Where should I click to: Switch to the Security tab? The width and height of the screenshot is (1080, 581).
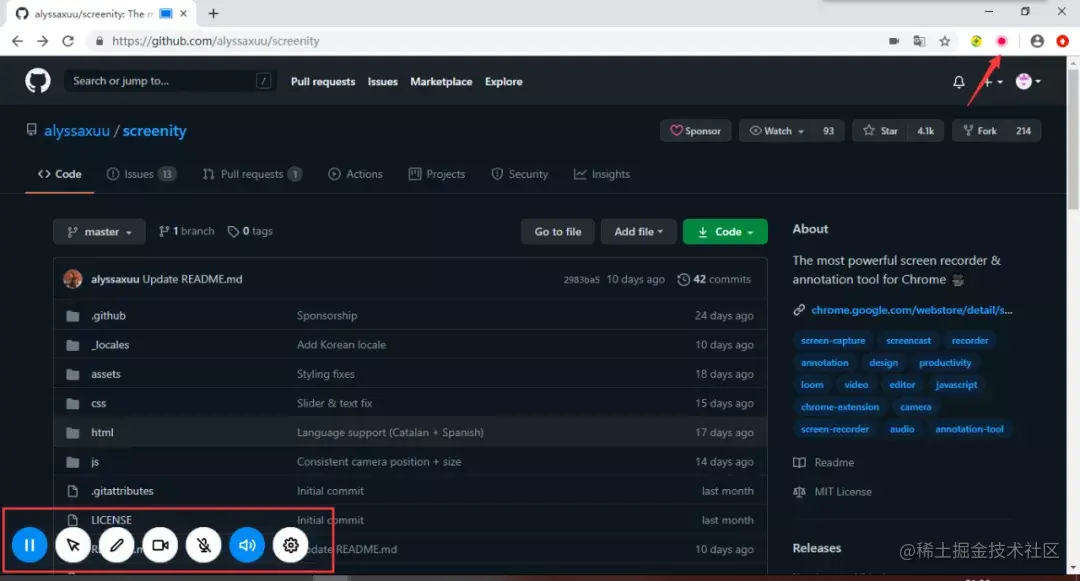(x=519, y=174)
